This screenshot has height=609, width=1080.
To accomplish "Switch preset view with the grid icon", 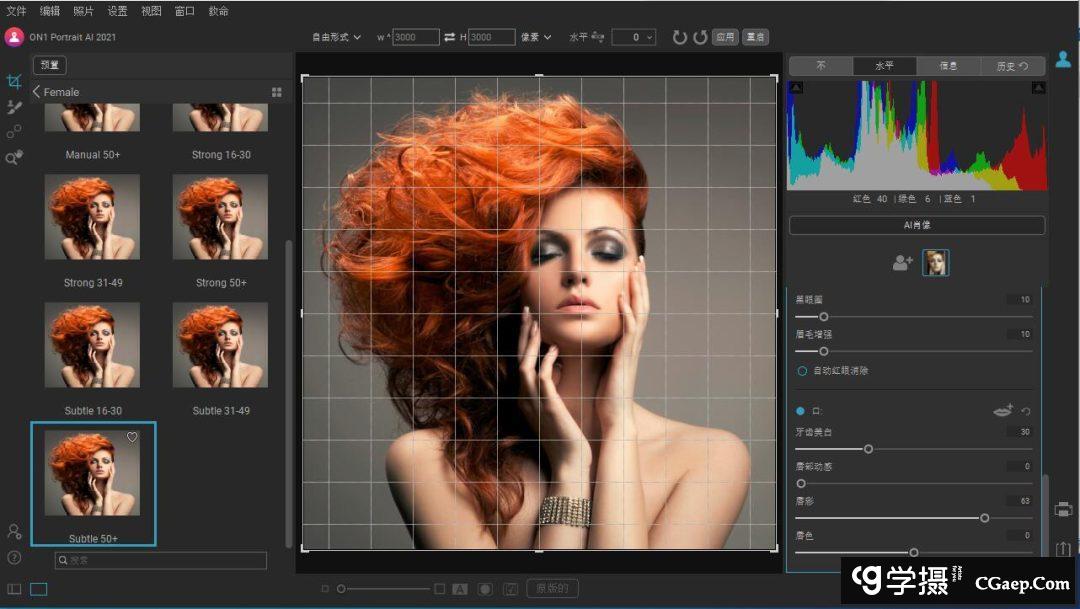I will click(x=277, y=92).
